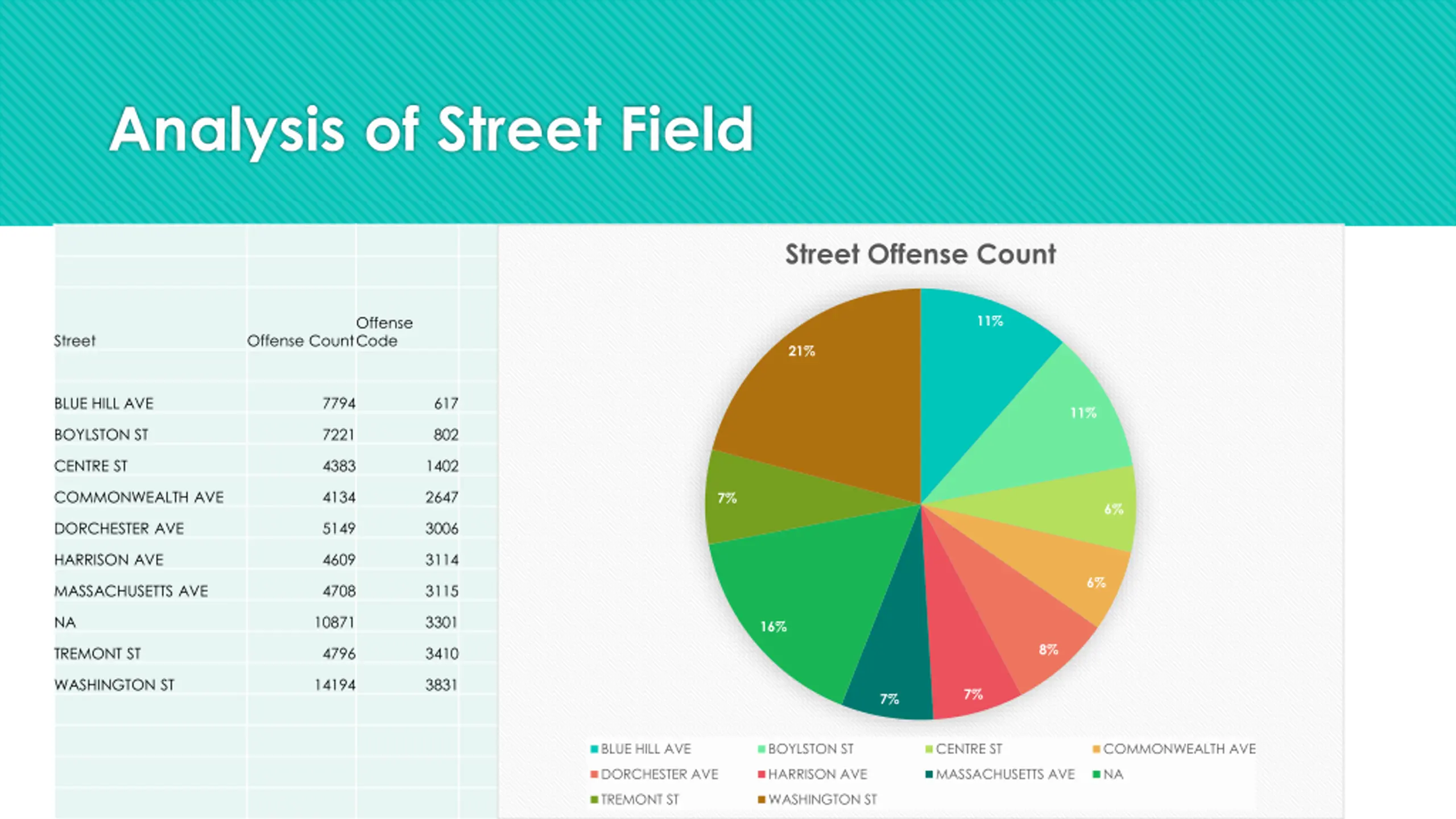The width and height of the screenshot is (1456, 819).
Task: Click the BOYLSTON ST legend swatch
Action: coord(762,749)
